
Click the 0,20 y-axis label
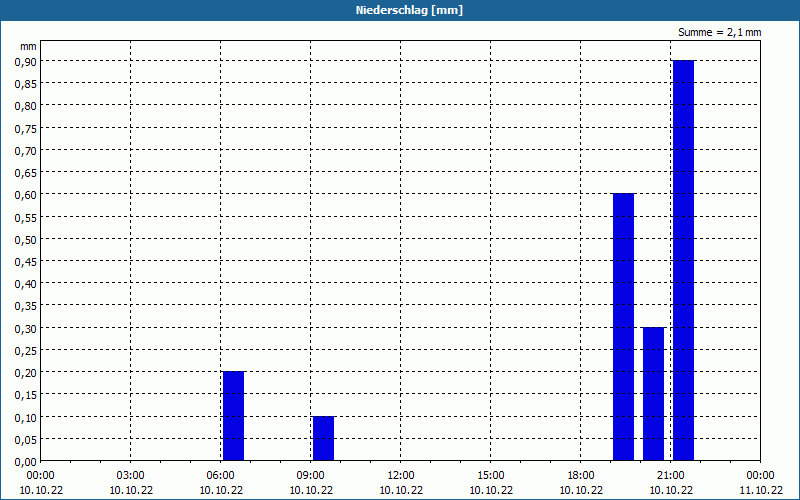pyautogui.click(x=25, y=372)
